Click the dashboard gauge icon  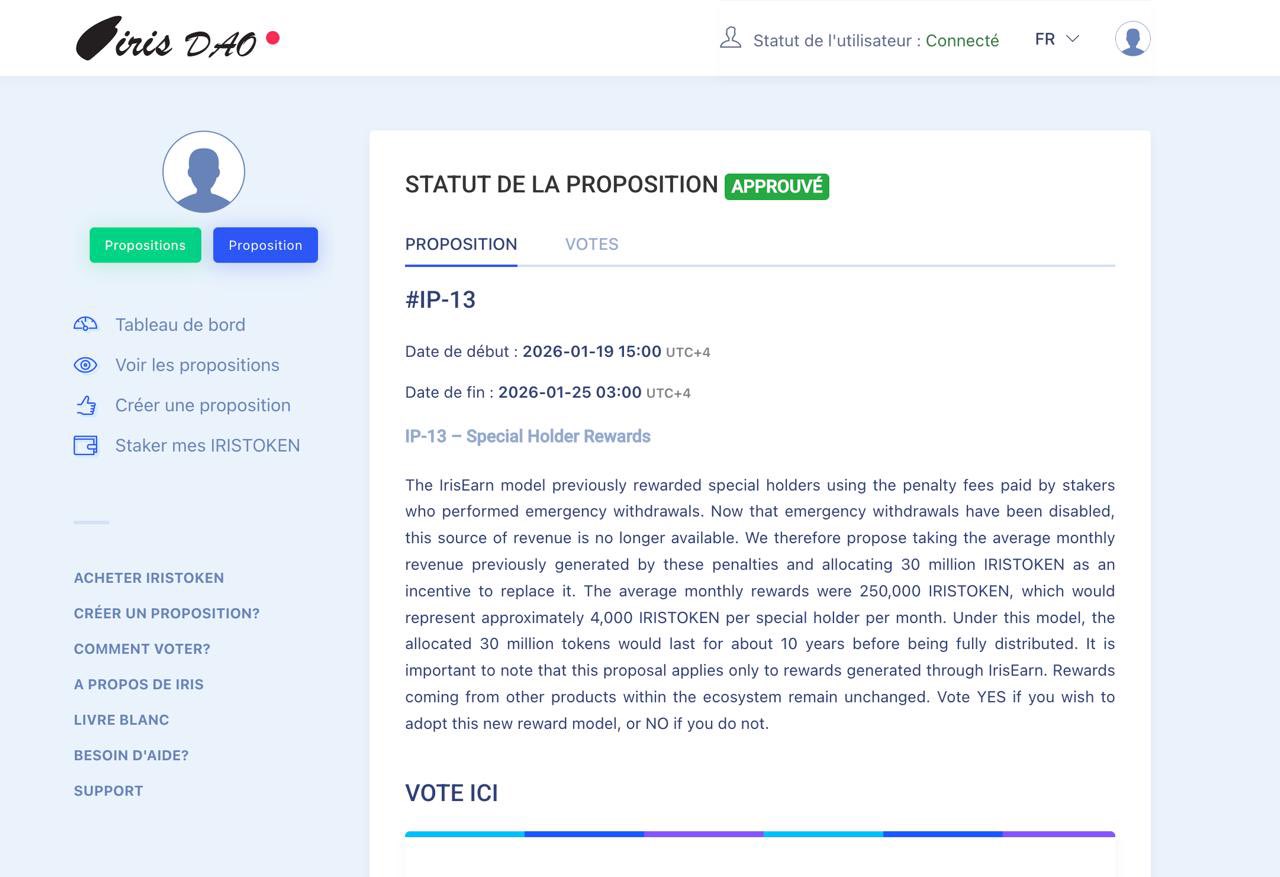pyautogui.click(x=86, y=324)
